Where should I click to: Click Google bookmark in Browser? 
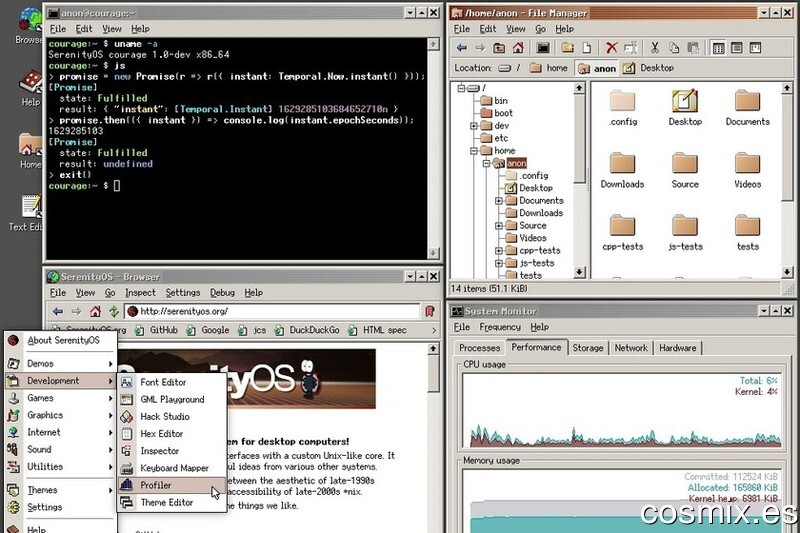tap(208, 330)
